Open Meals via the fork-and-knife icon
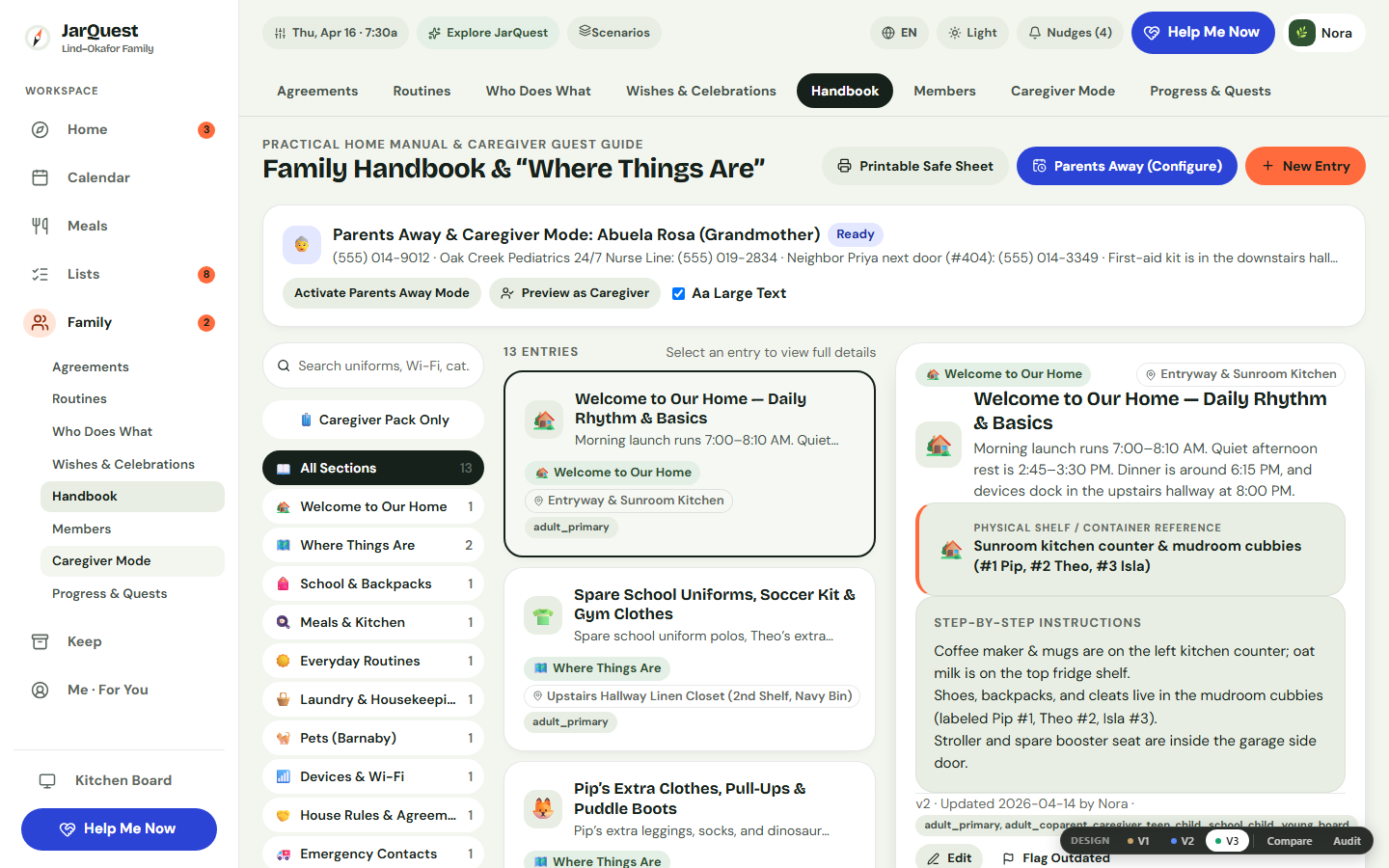Screen dimensions: 1389x868 tap(40, 226)
